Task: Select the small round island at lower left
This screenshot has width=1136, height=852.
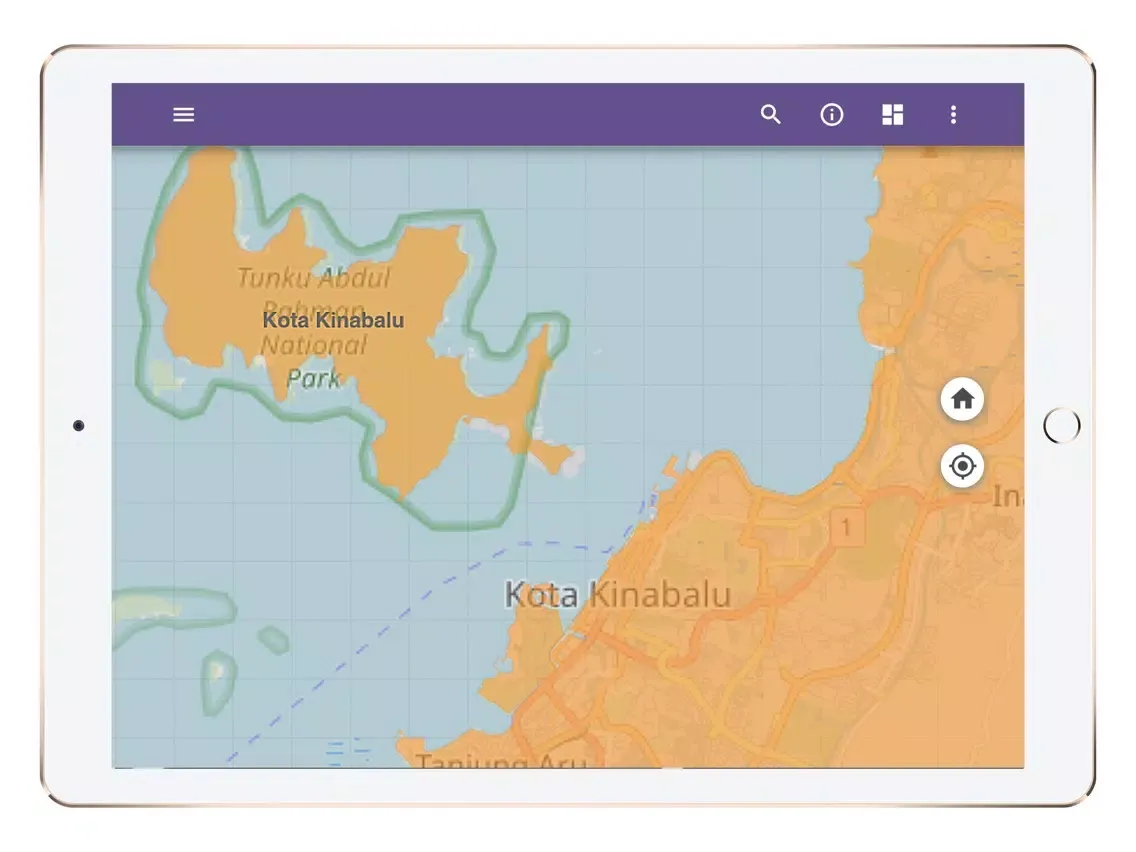Action: [273, 639]
